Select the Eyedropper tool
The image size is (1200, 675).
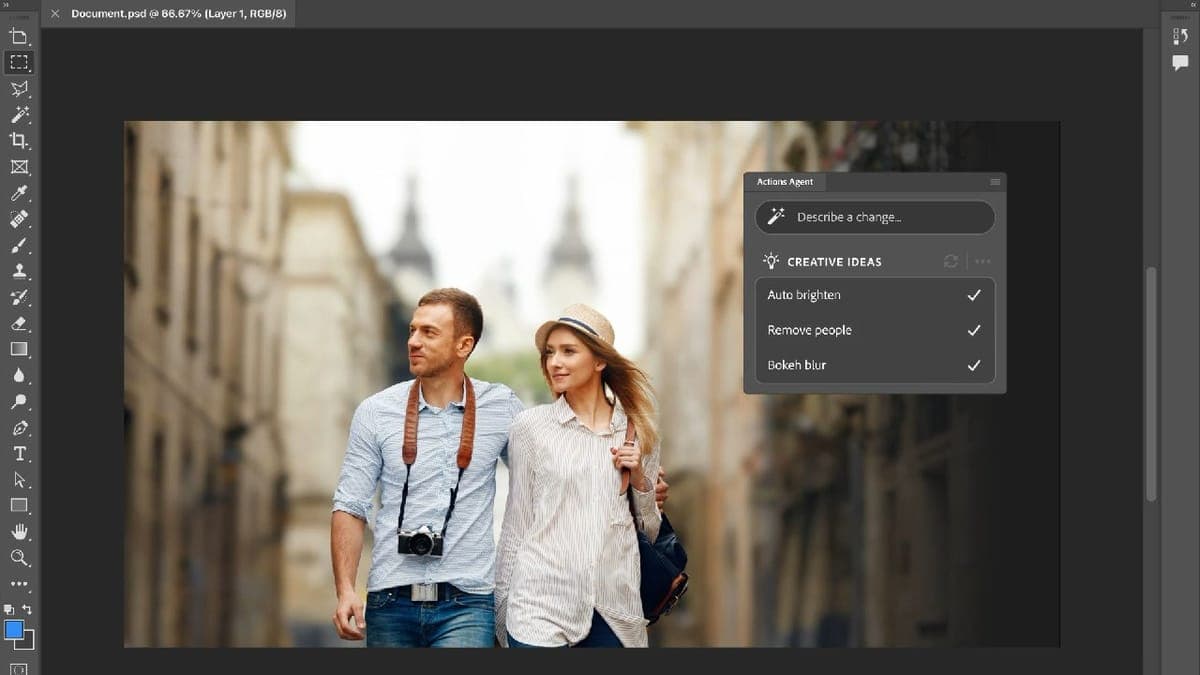coord(20,194)
